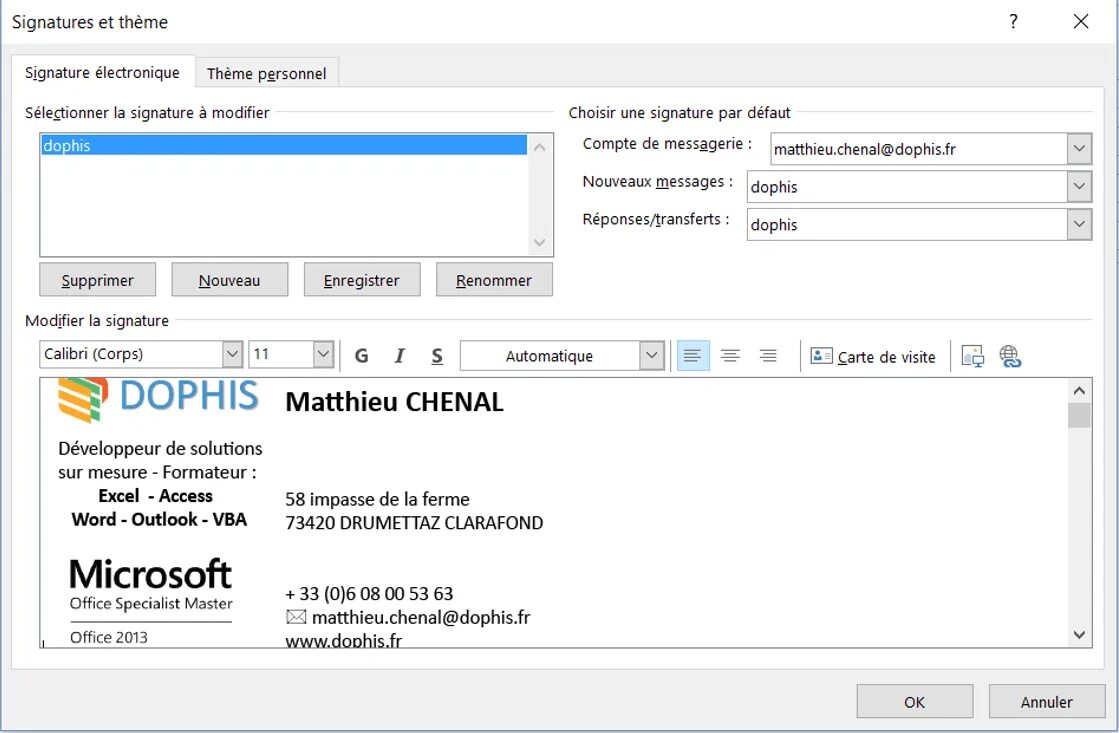1119x733 pixels.
Task: Switch to Thème personnel tab
Action: point(266,74)
